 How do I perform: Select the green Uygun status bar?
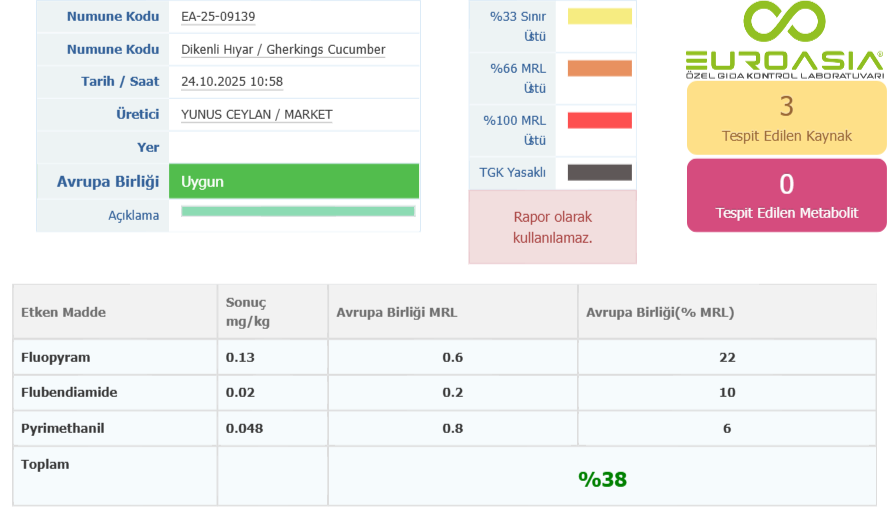tap(294, 182)
